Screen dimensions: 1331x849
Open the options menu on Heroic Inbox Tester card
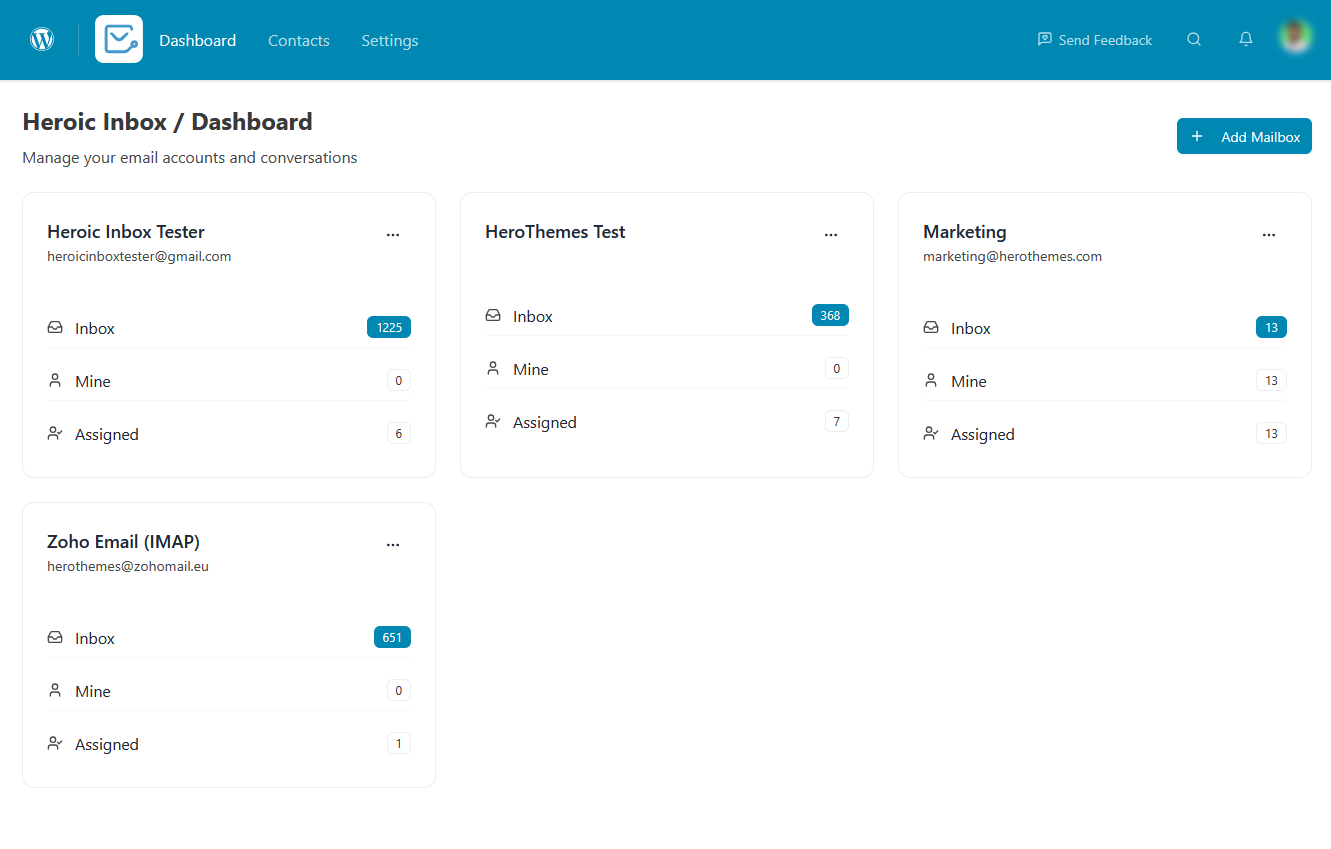pyautogui.click(x=392, y=234)
